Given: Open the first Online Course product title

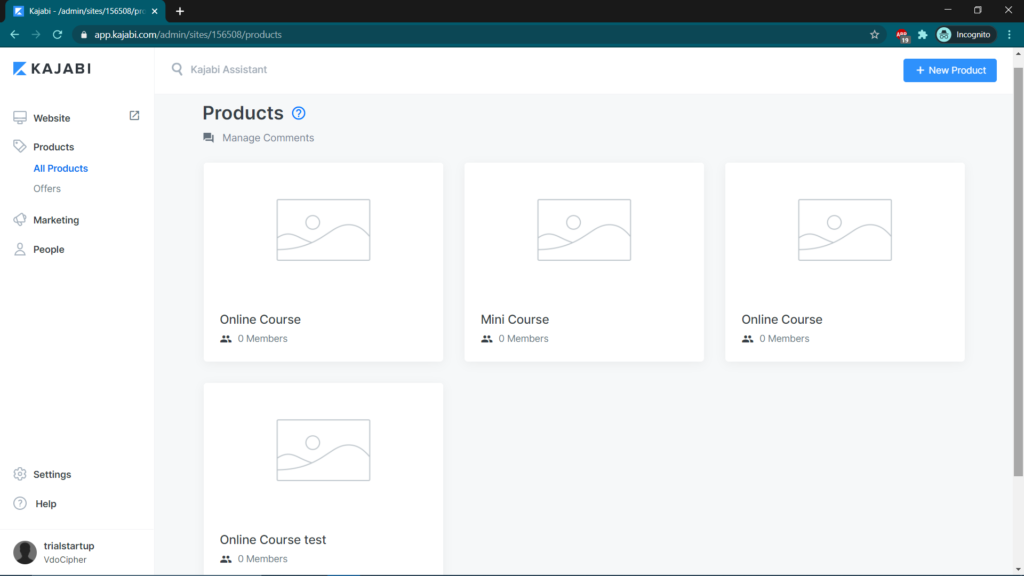Looking at the screenshot, I should [x=260, y=319].
